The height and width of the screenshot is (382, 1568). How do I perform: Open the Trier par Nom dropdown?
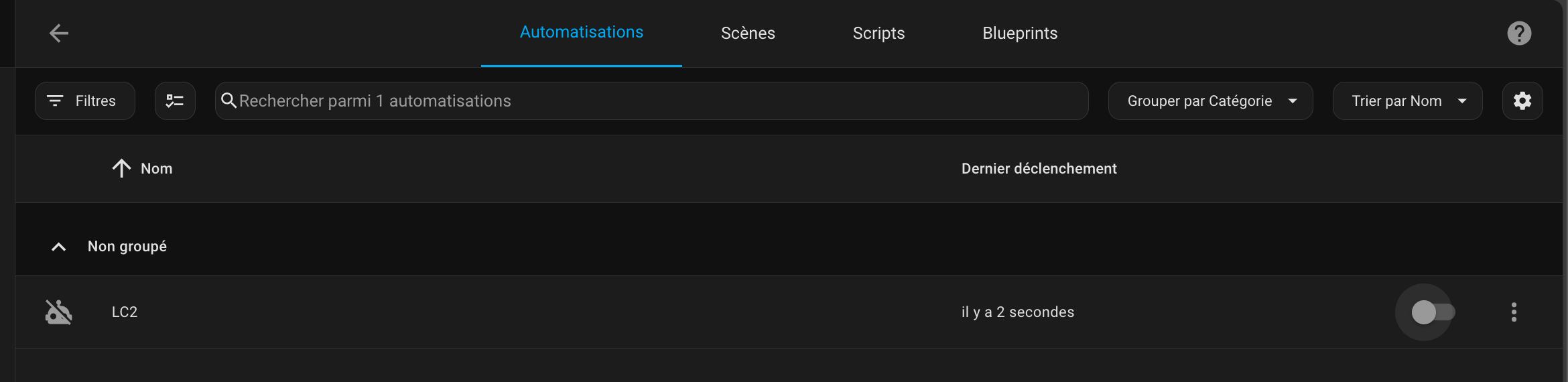tap(1407, 101)
